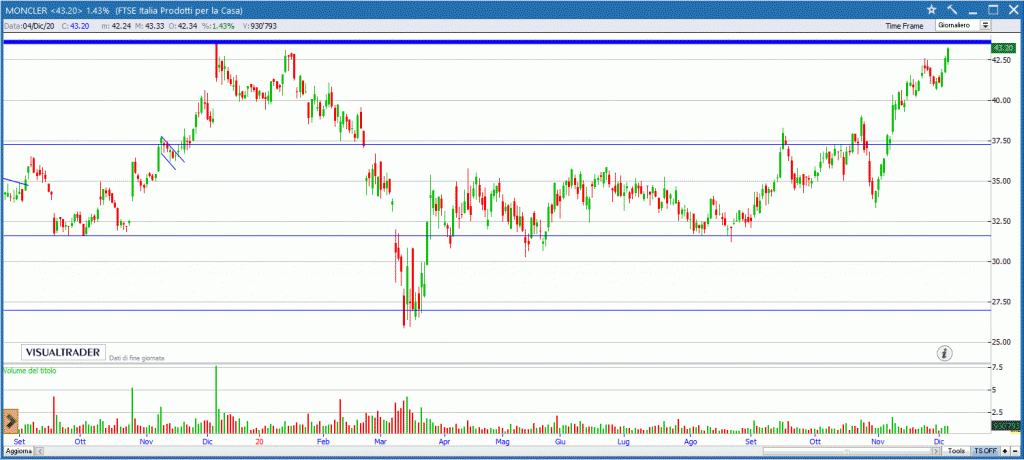The height and width of the screenshot is (460, 1024).
Task: Click the horizontal scrollbar thumb at bottom
Action: 848,451
